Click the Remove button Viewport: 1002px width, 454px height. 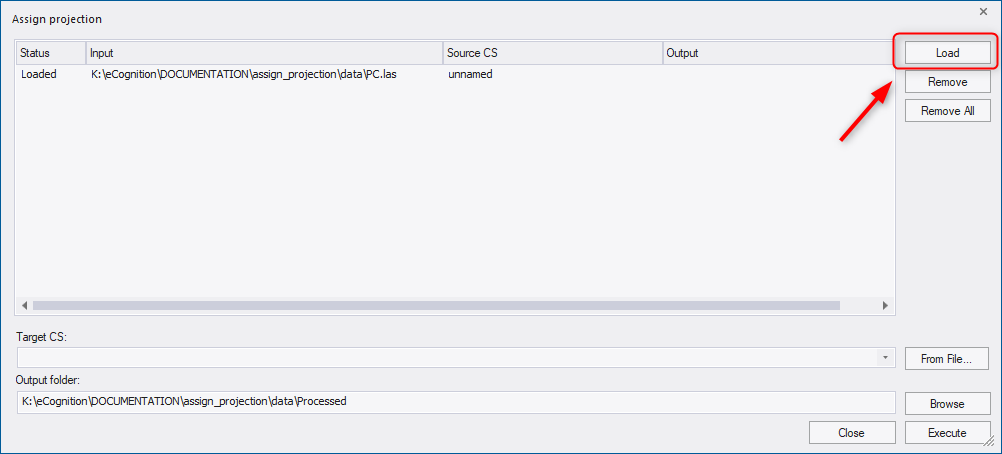click(x=948, y=82)
